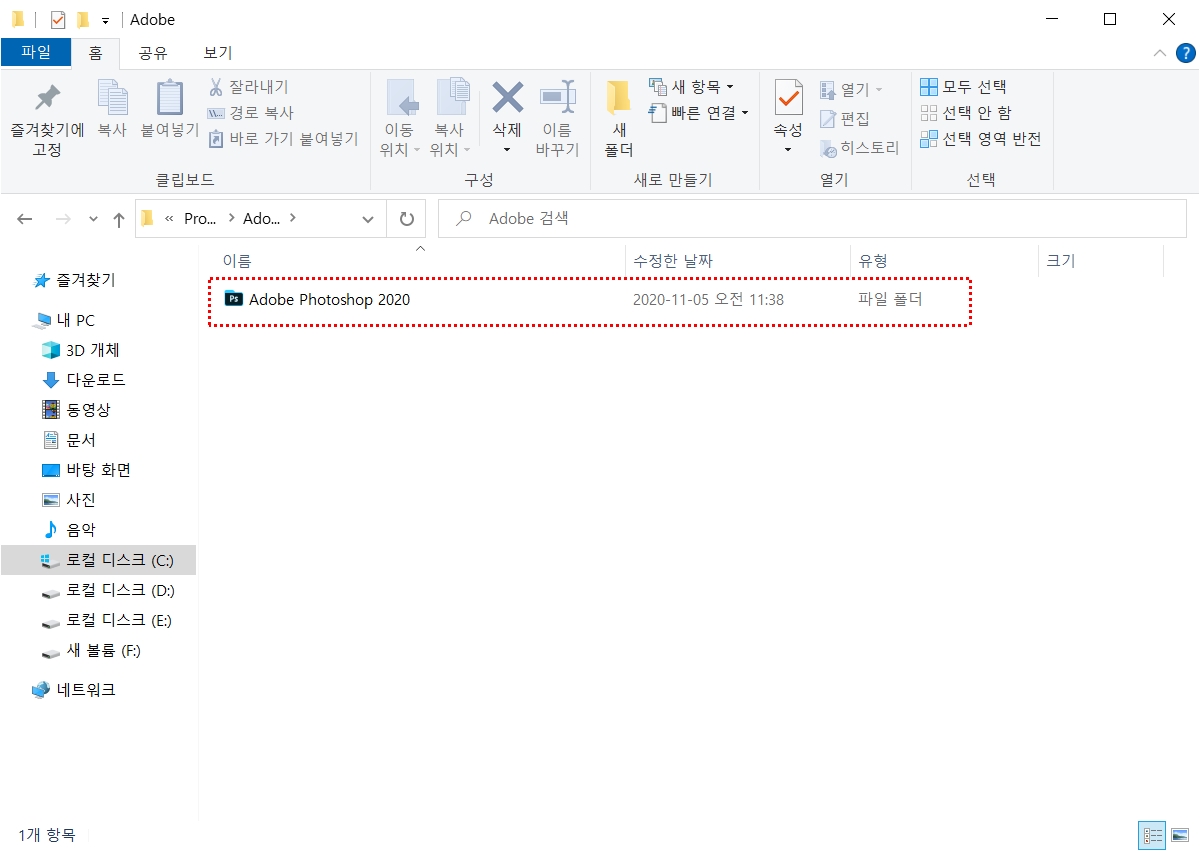The height and width of the screenshot is (851, 1200).
Task: Open the address bar history dropdown
Action: click(x=368, y=219)
